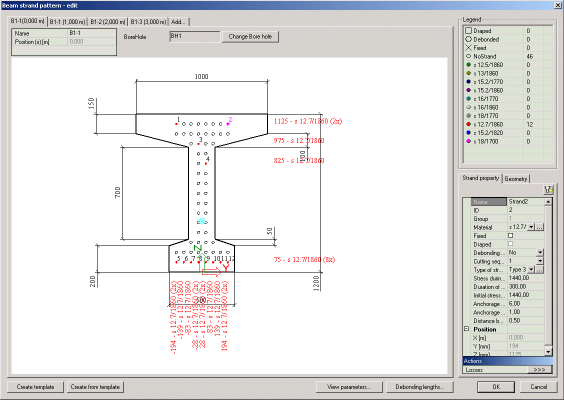Click the BoreHole field containing BH1
Image resolution: width=564 pixels, height=400 pixels.
[195, 36]
